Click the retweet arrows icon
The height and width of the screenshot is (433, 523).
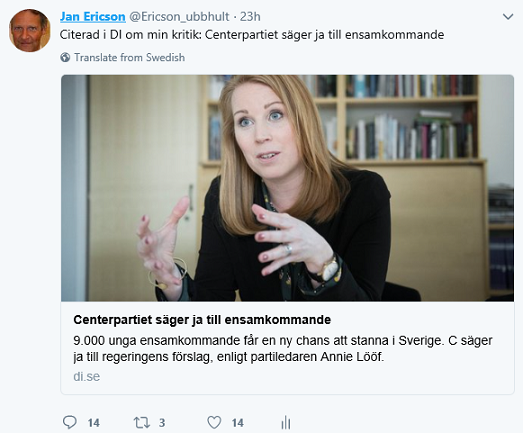[x=141, y=423]
